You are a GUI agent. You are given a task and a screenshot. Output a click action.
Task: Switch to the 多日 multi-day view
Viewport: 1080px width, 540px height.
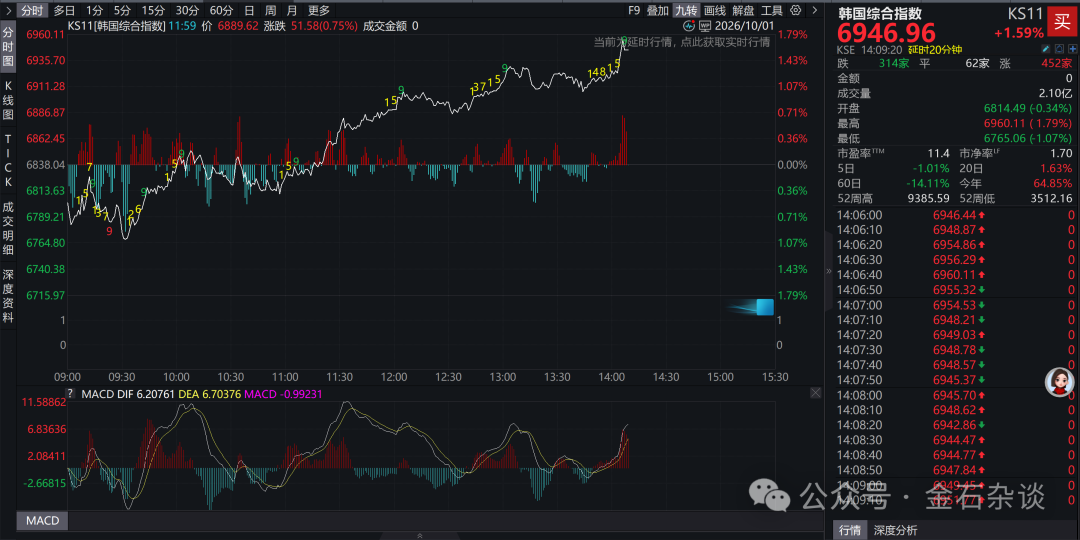pos(65,10)
